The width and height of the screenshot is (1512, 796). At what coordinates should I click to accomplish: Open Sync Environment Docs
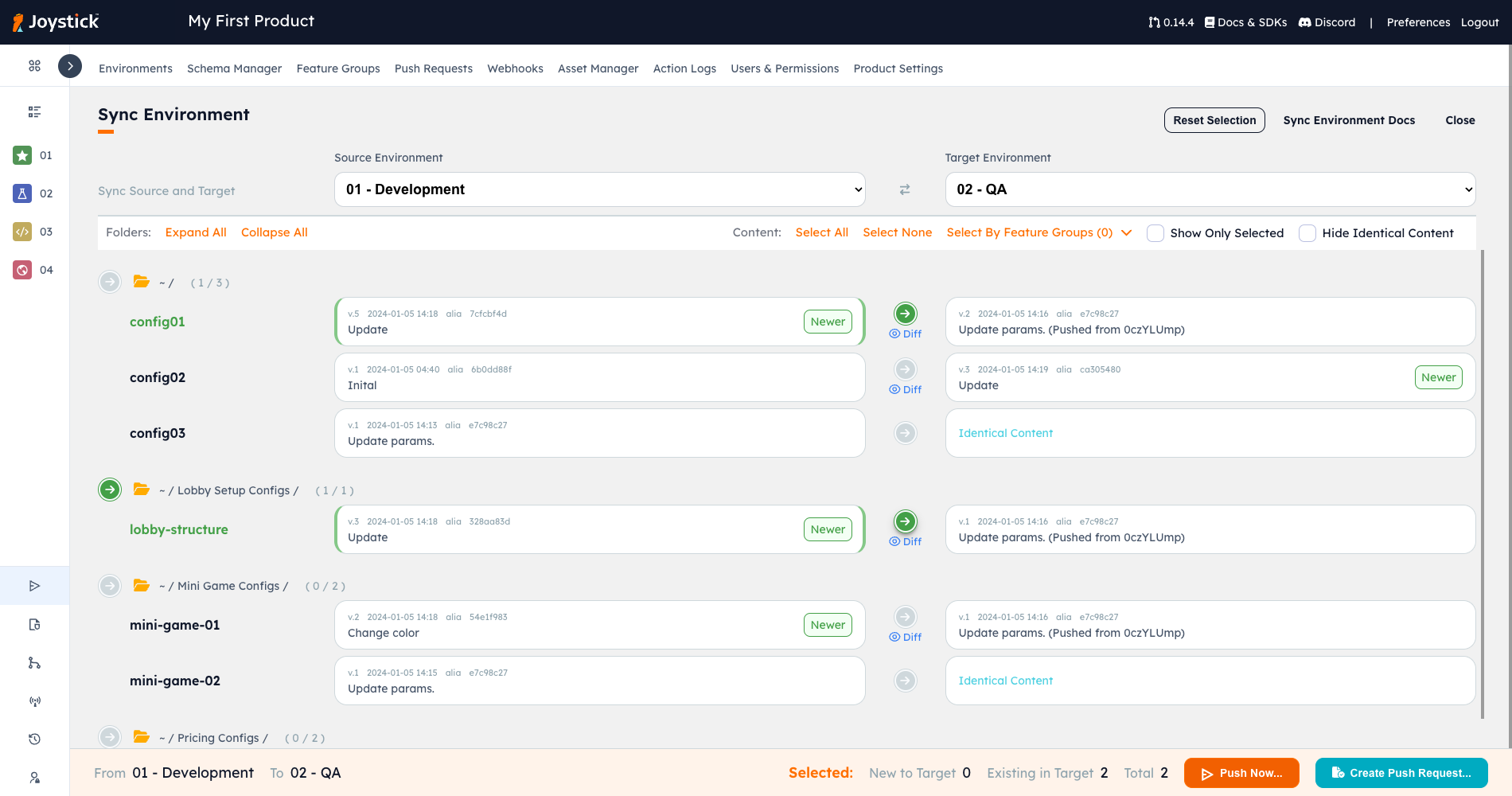tap(1350, 120)
